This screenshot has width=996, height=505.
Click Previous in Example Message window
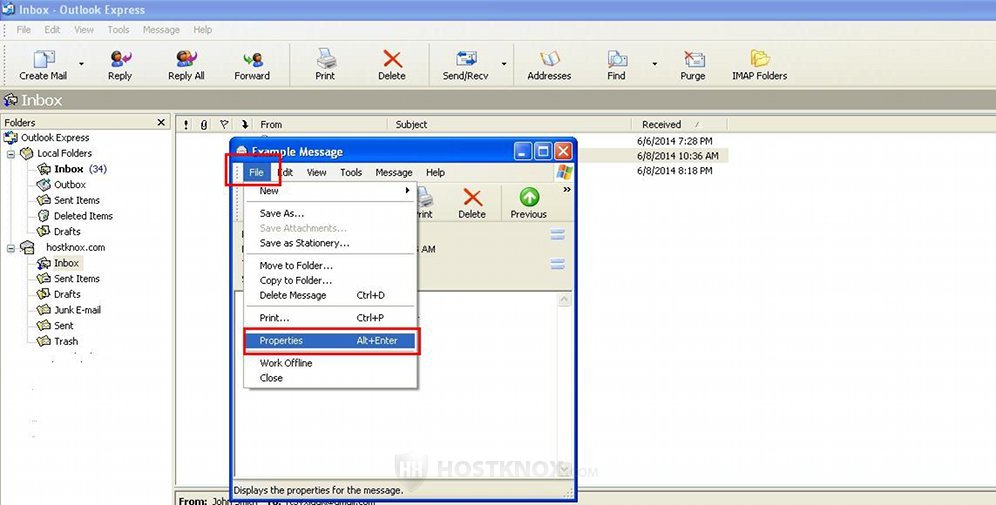click(x=528, y=203)
